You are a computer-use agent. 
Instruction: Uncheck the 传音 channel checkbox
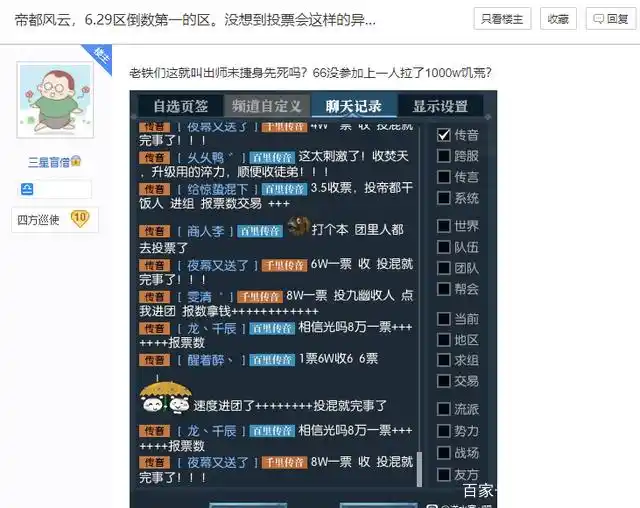tap(444, 135)
